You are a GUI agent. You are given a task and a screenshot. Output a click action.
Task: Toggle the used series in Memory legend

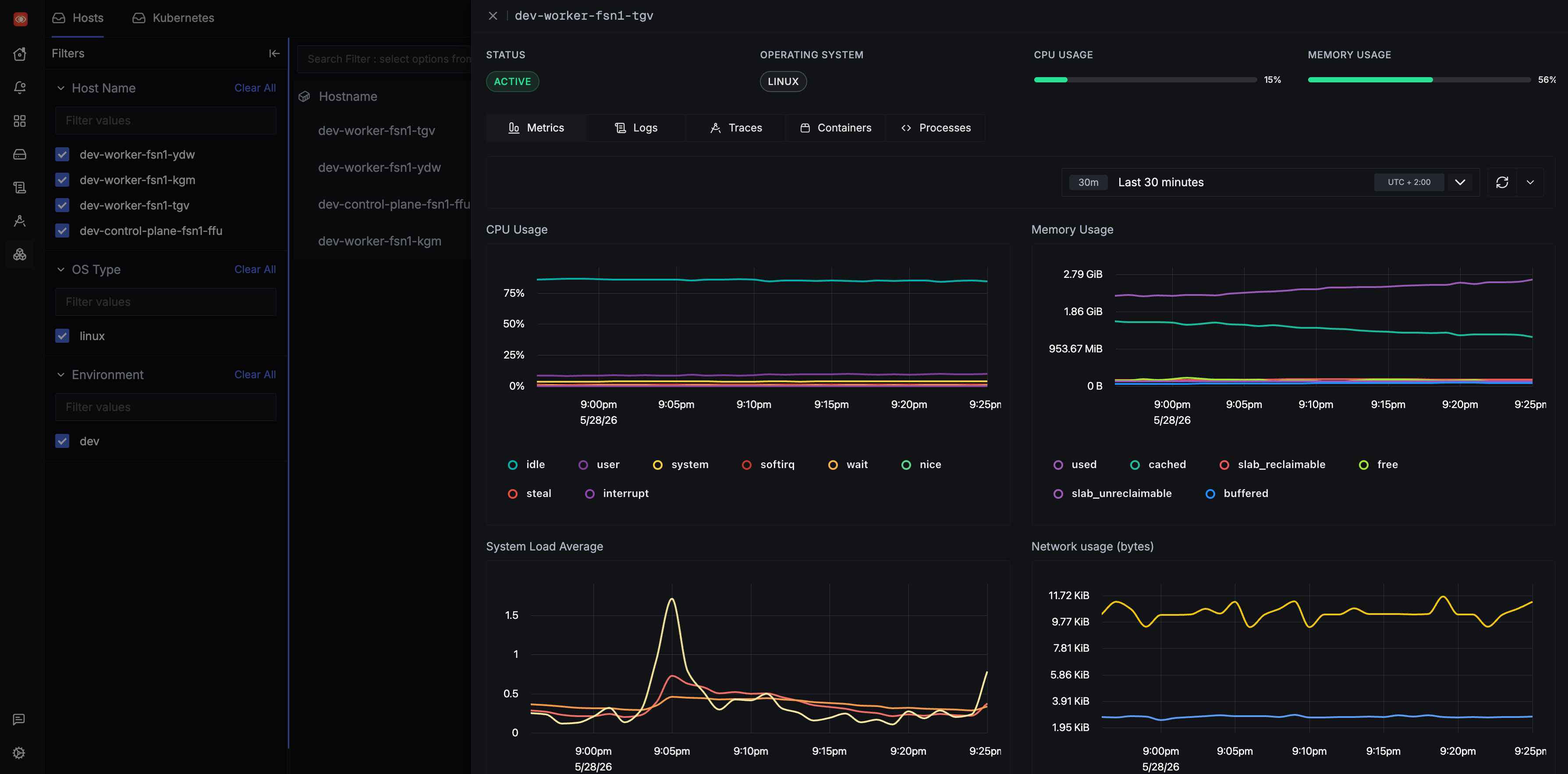pos(1075,465)
